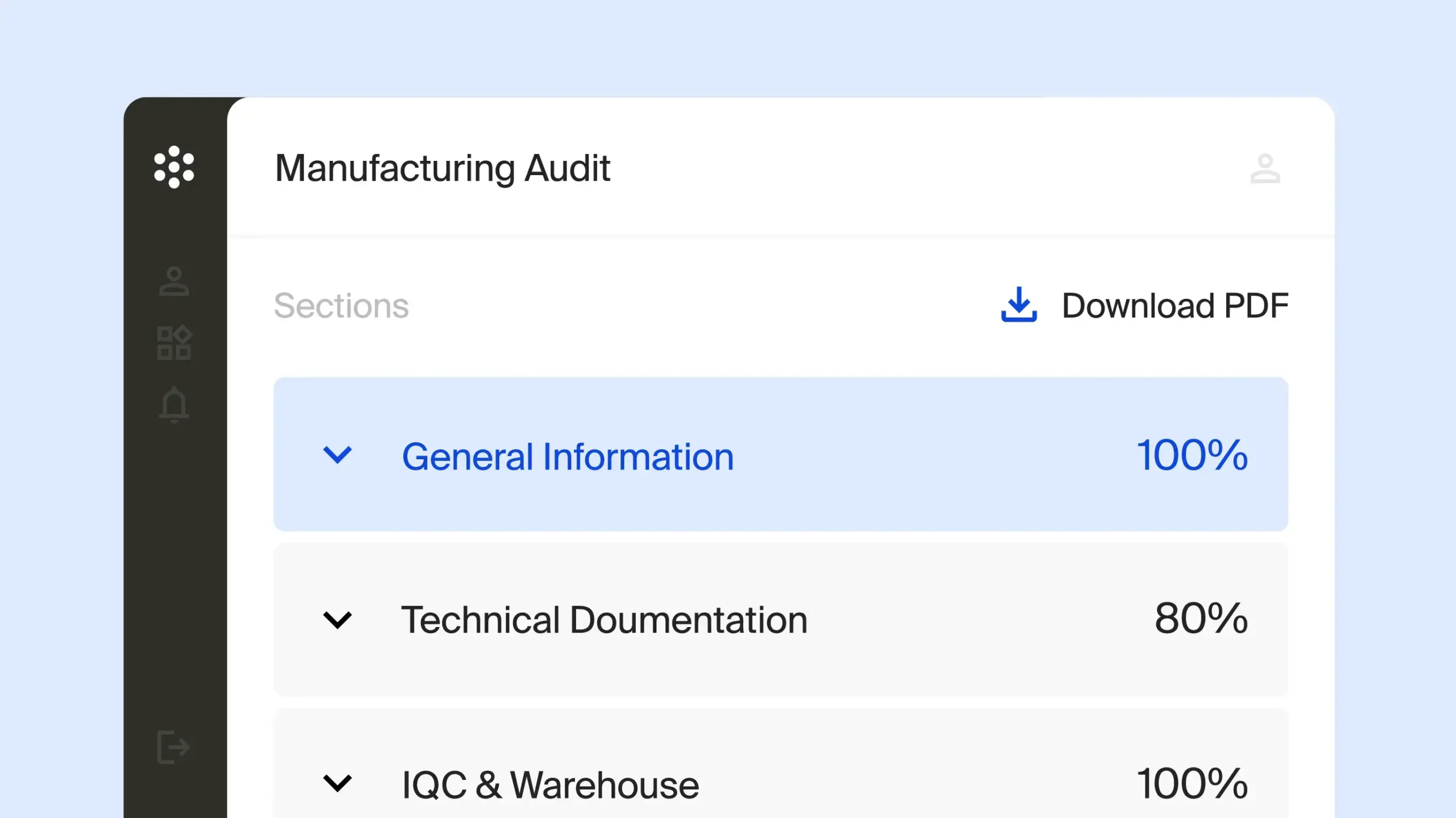Click the 80% score for Technical Doumentation
The image size is (1456, 818).
[1201, 618]
